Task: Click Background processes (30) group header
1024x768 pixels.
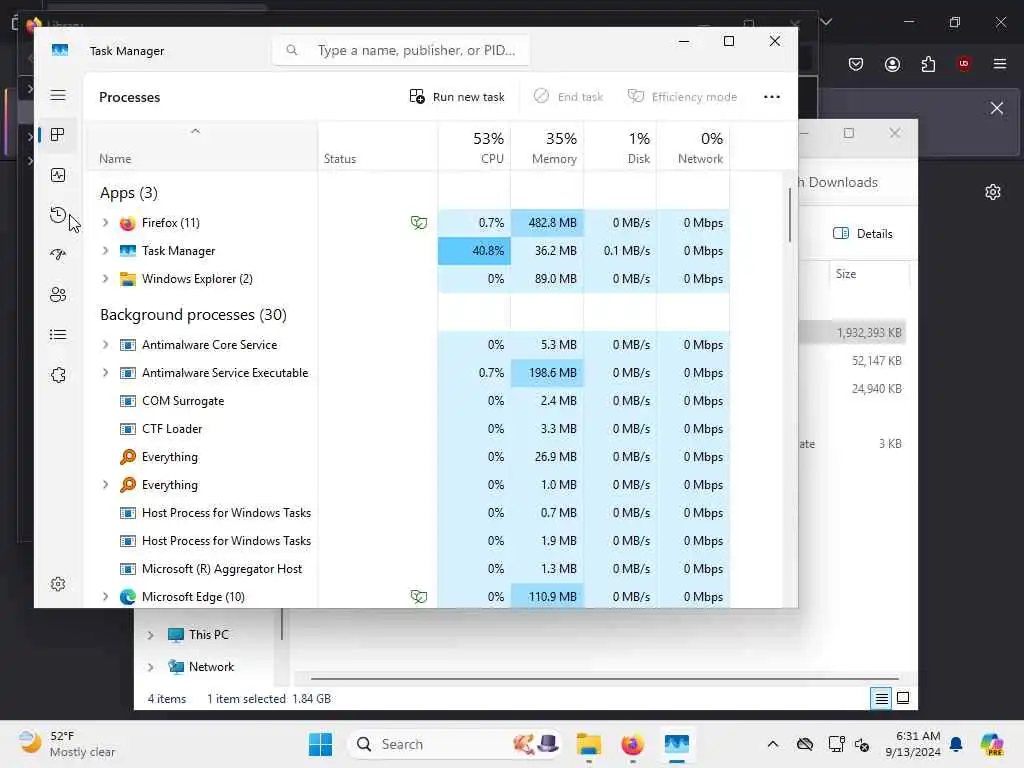Action: [x=193, y=315]
